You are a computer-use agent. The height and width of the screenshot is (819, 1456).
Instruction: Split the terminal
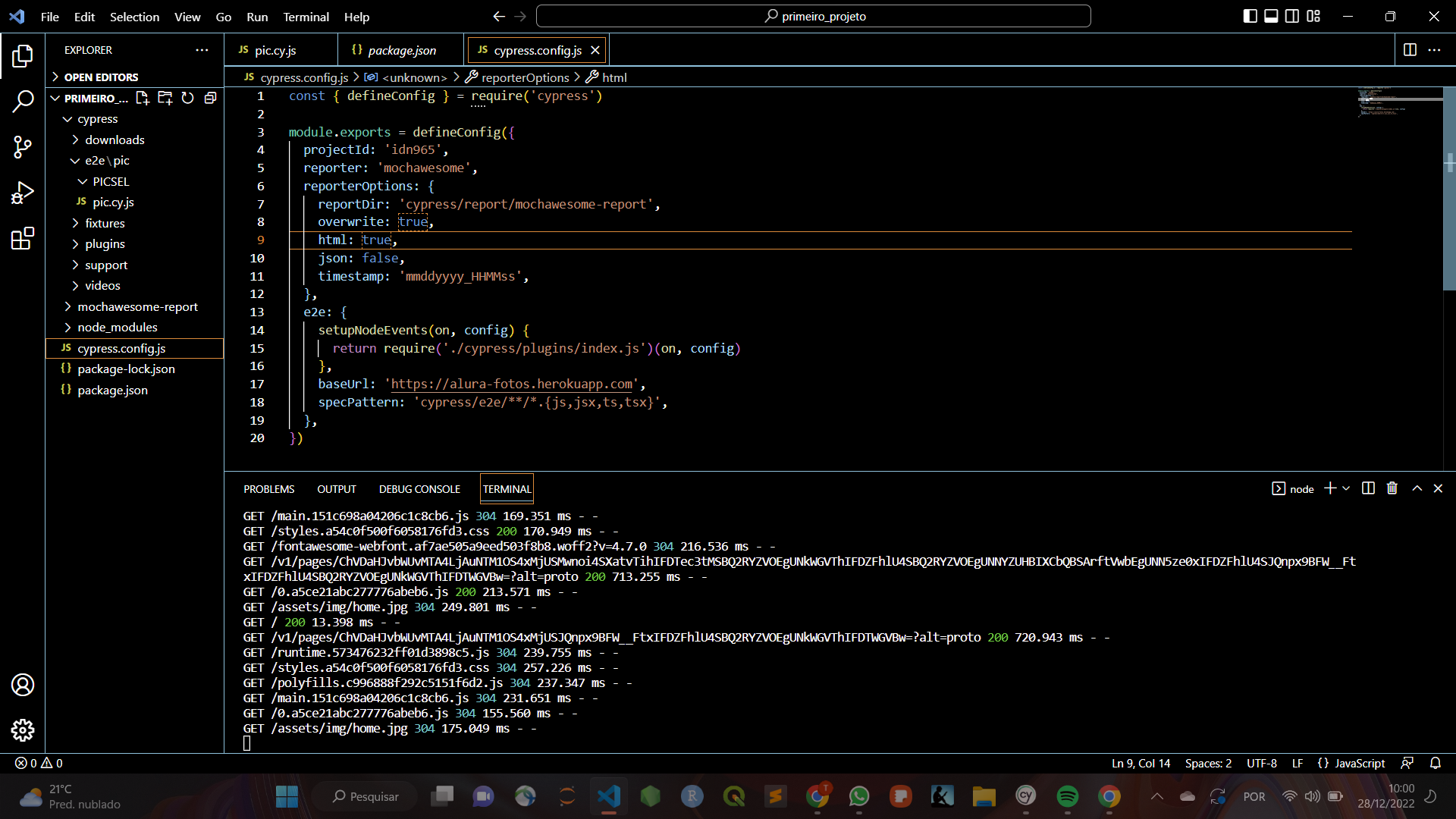pyautogui.click(x=1368, y=488)
